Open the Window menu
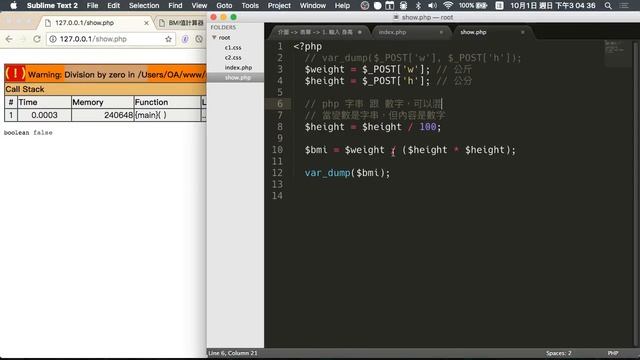Viewport: 640px width, 360px height. point(313,5)
